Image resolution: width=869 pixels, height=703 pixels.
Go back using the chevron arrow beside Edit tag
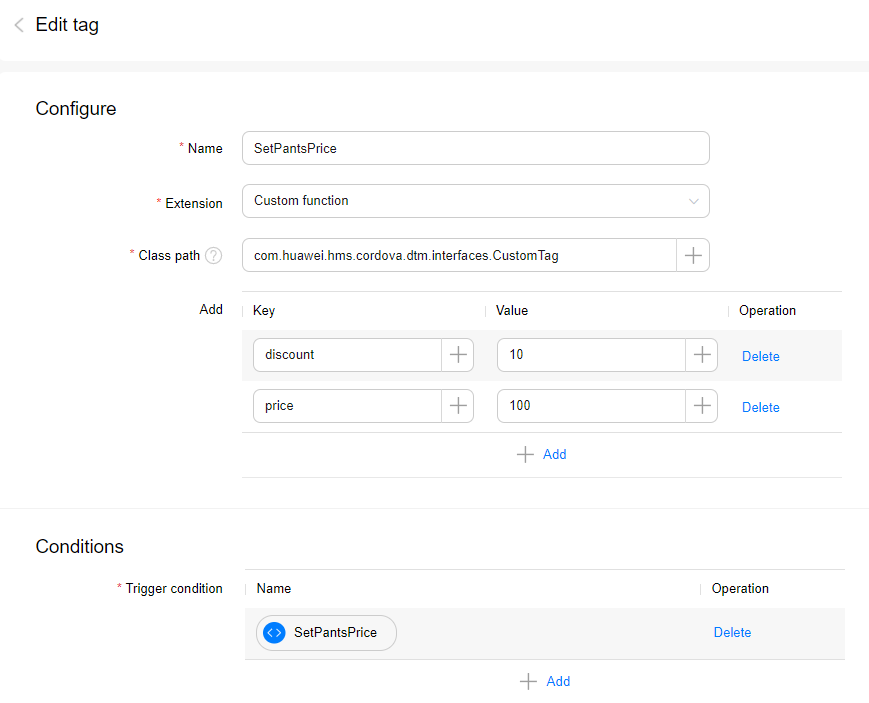click(x=17, y=24)
